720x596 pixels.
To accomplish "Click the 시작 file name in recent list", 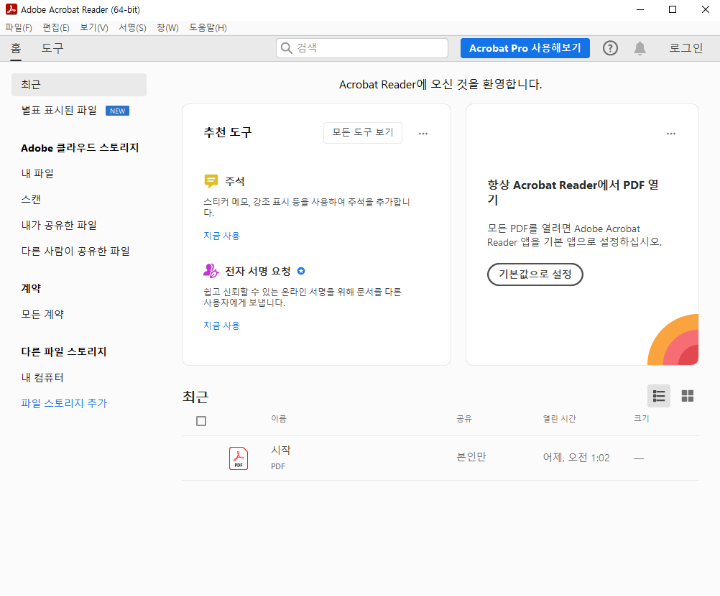I will pos(281,450).
